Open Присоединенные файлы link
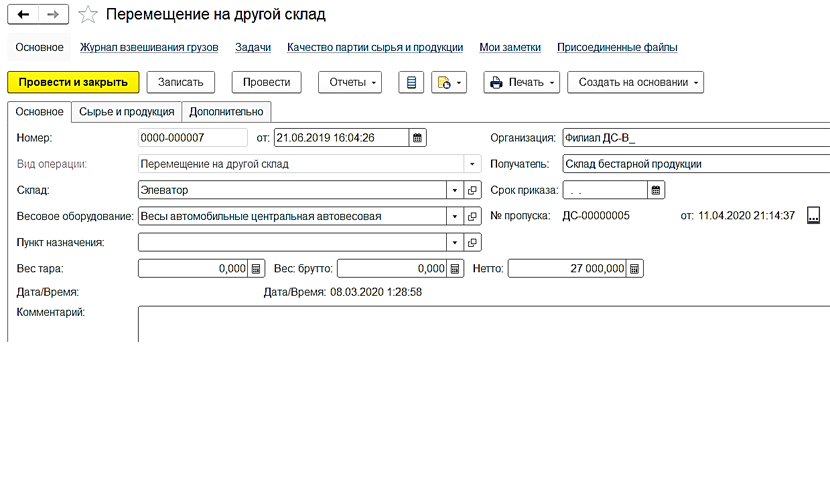This screenshot has width=830, height=498. (x=617, y=47)
